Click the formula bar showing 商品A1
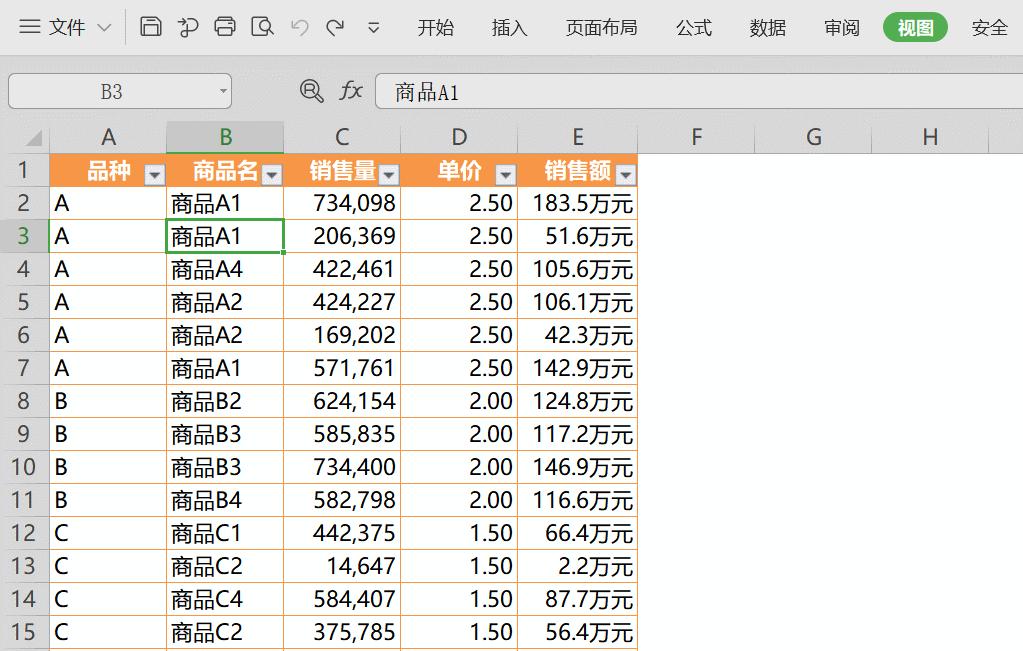Viewport: 1023px width, 651px height. (500, 90)
